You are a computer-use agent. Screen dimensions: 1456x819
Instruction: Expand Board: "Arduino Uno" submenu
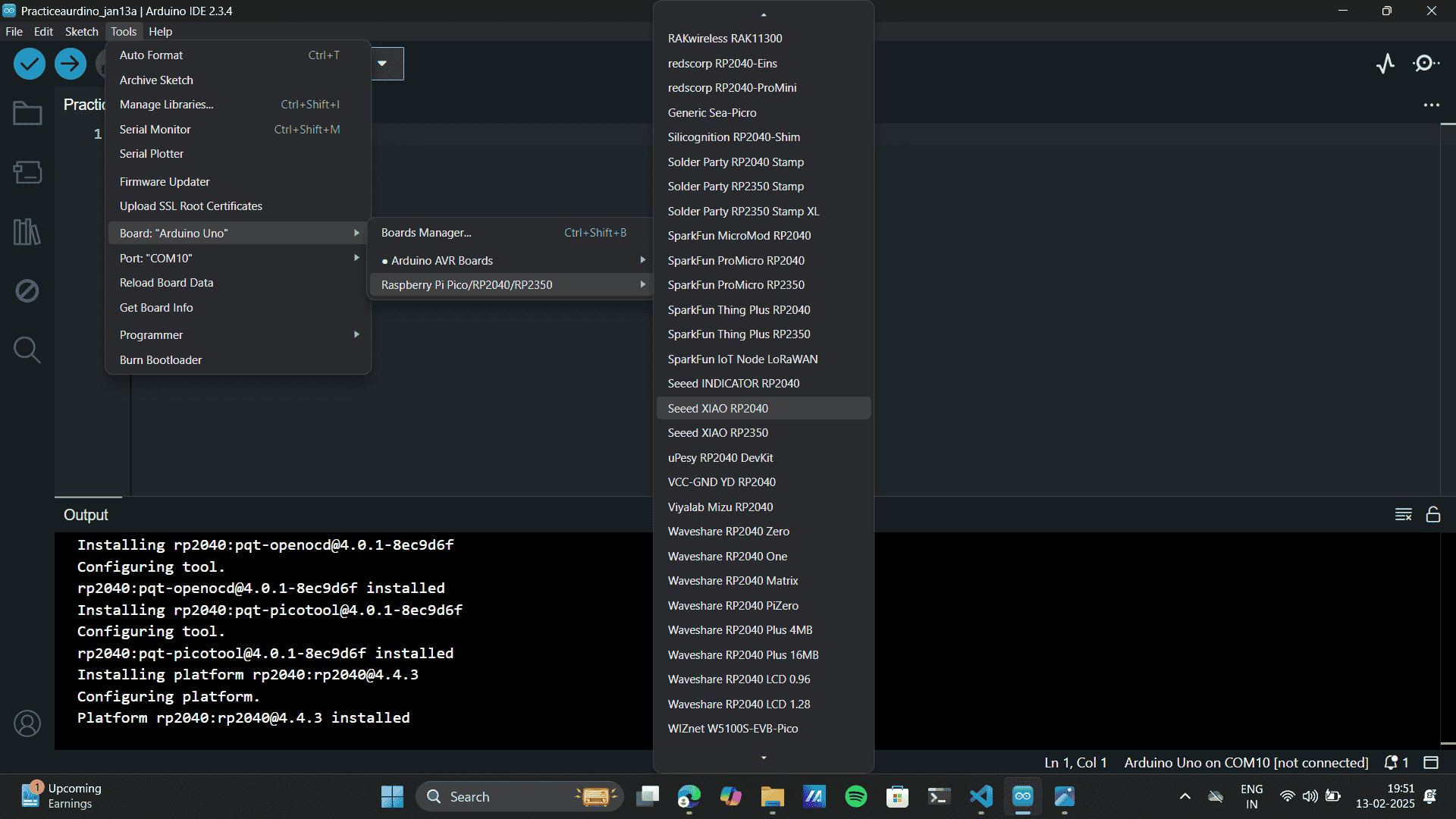(x=238, y=234)
